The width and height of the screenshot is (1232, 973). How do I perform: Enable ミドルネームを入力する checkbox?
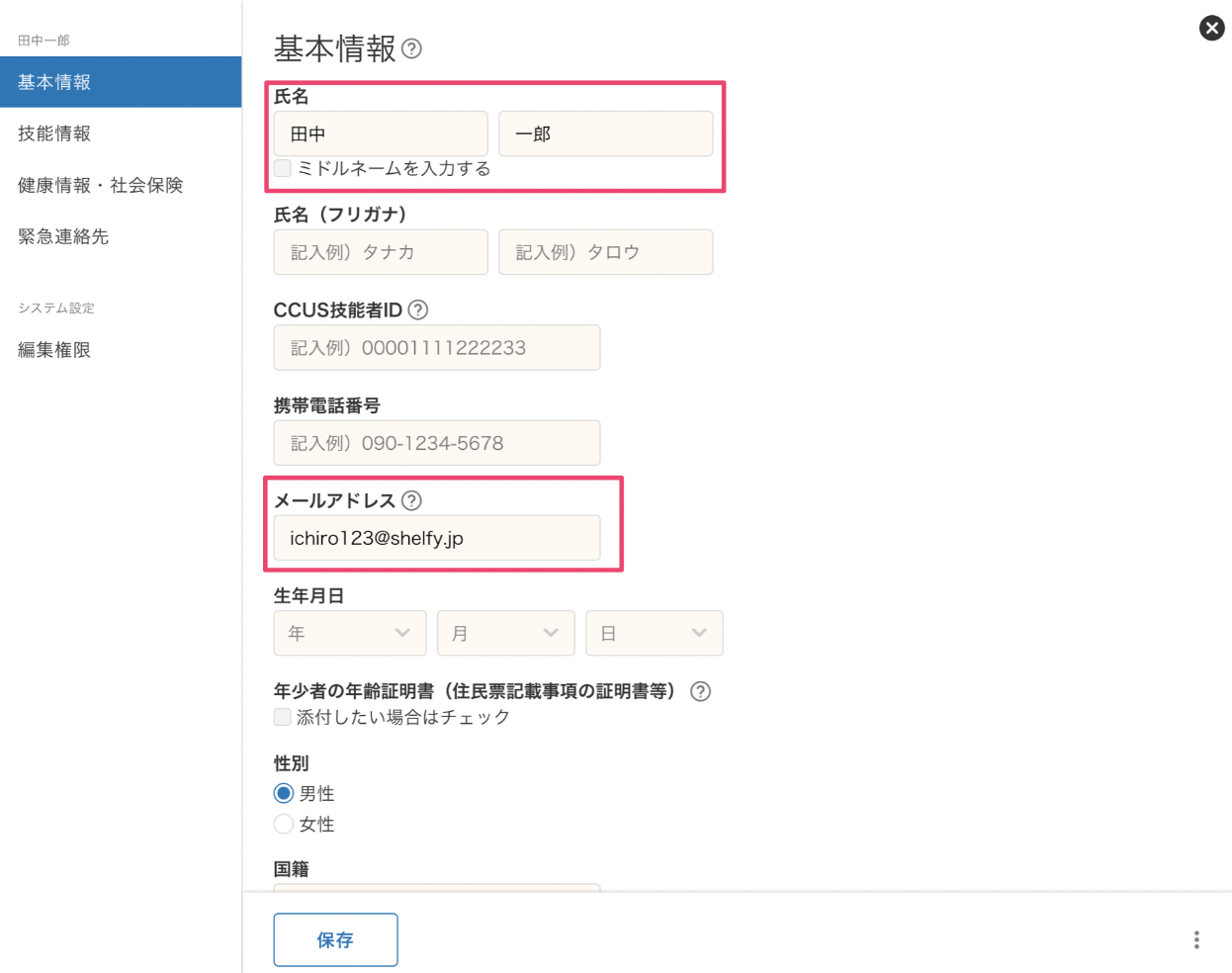click(x=283, y=168)
